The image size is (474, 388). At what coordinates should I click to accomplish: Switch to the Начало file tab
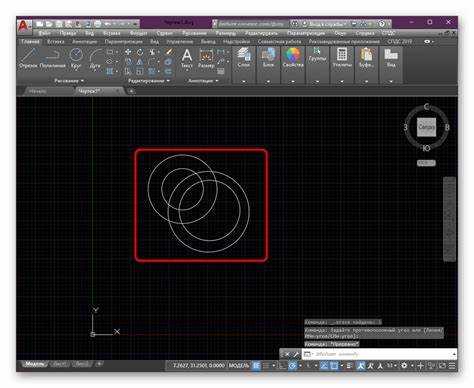pyautogui.click(x=38, y=91)
